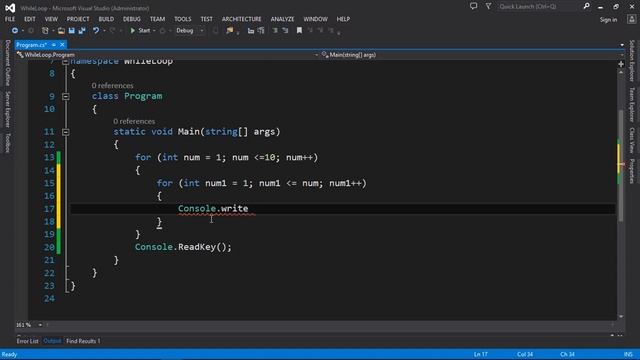Image resolution: width=640 pixels, height=360 pixels.
Task: Collapse the namespace outlining block
Action: 65,62
